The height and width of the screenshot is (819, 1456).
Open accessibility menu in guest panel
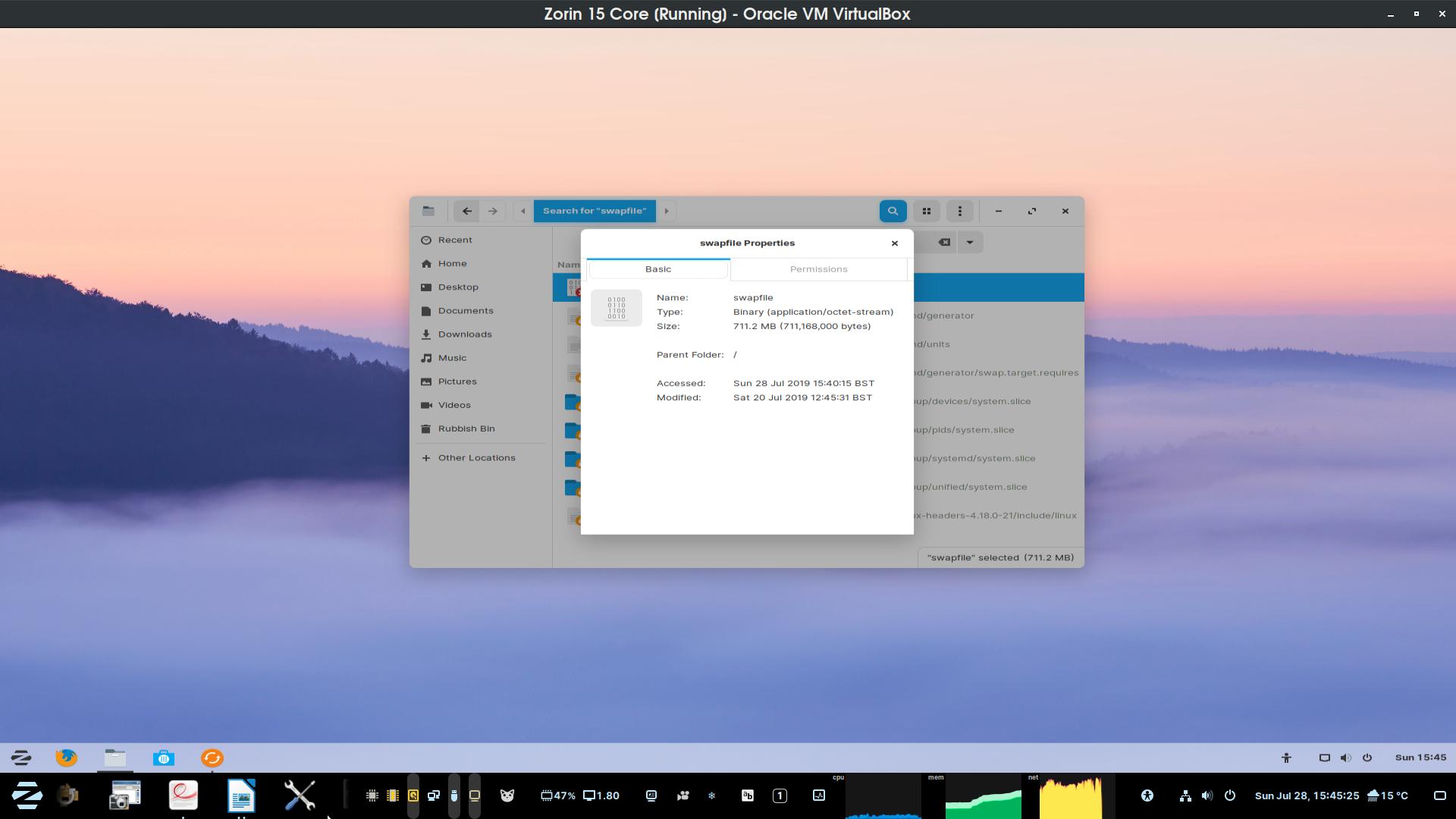[1286, 758]
